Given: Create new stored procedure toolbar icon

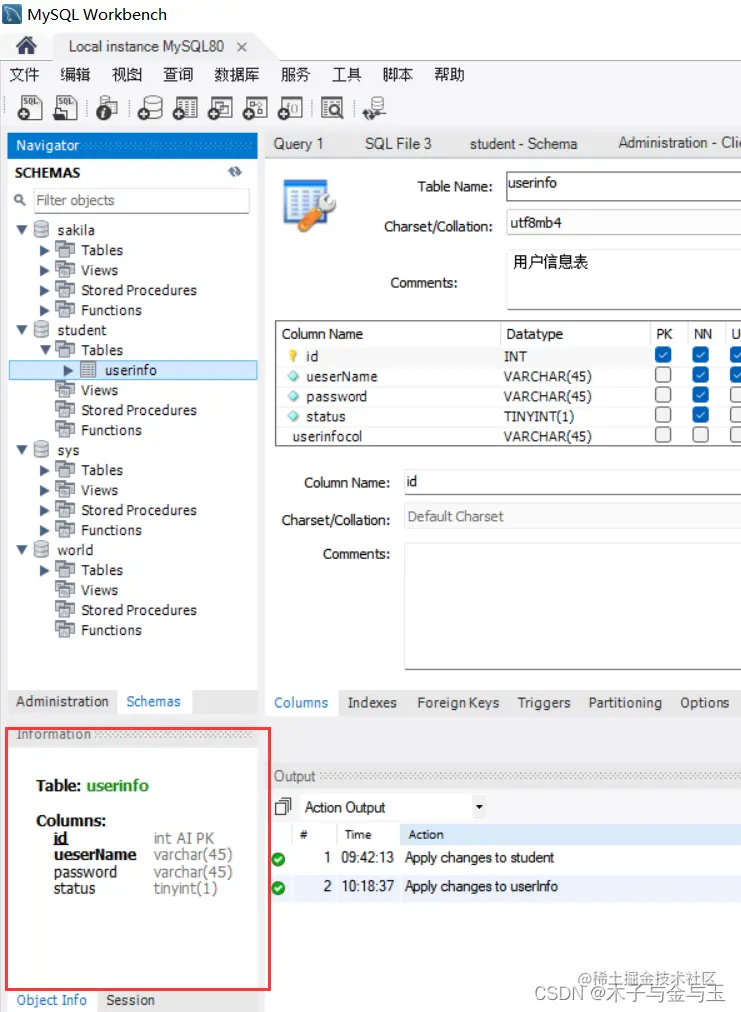Looking at the screenshot, I should (255, 108).
